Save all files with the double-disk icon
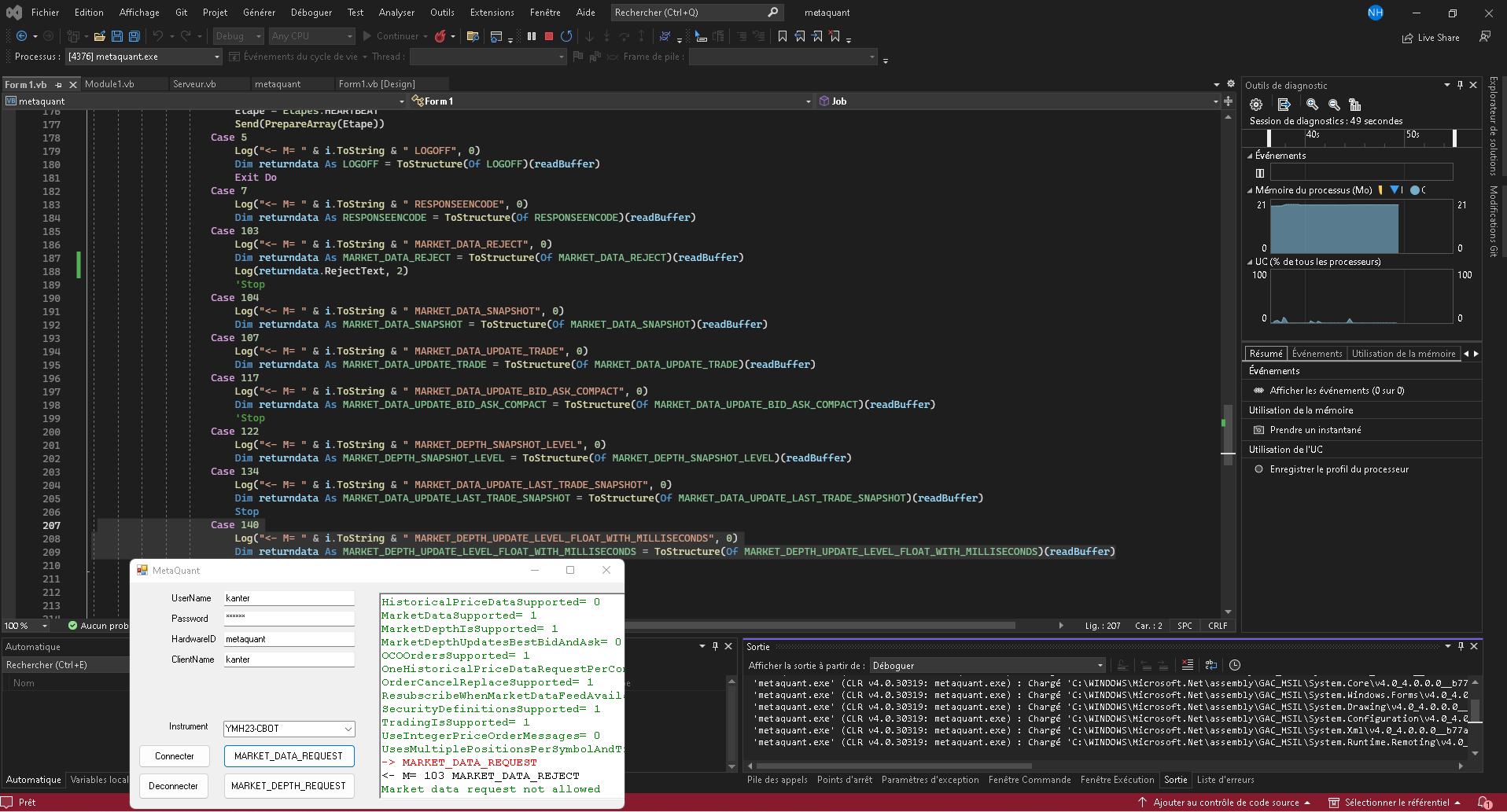 coord(134,36)
